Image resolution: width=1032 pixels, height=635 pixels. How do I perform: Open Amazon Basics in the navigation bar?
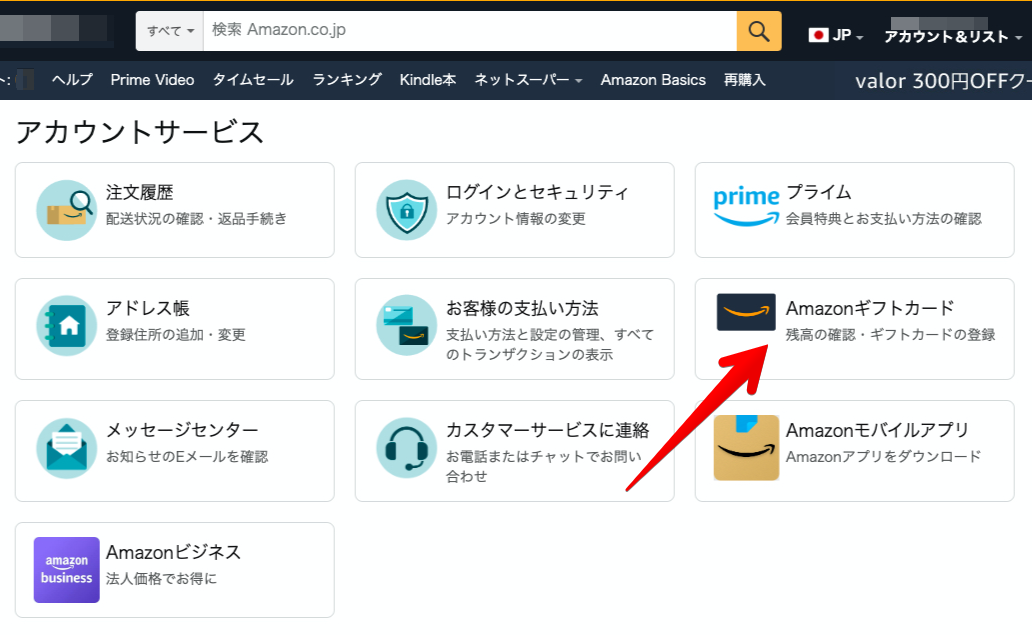point(653,80)
